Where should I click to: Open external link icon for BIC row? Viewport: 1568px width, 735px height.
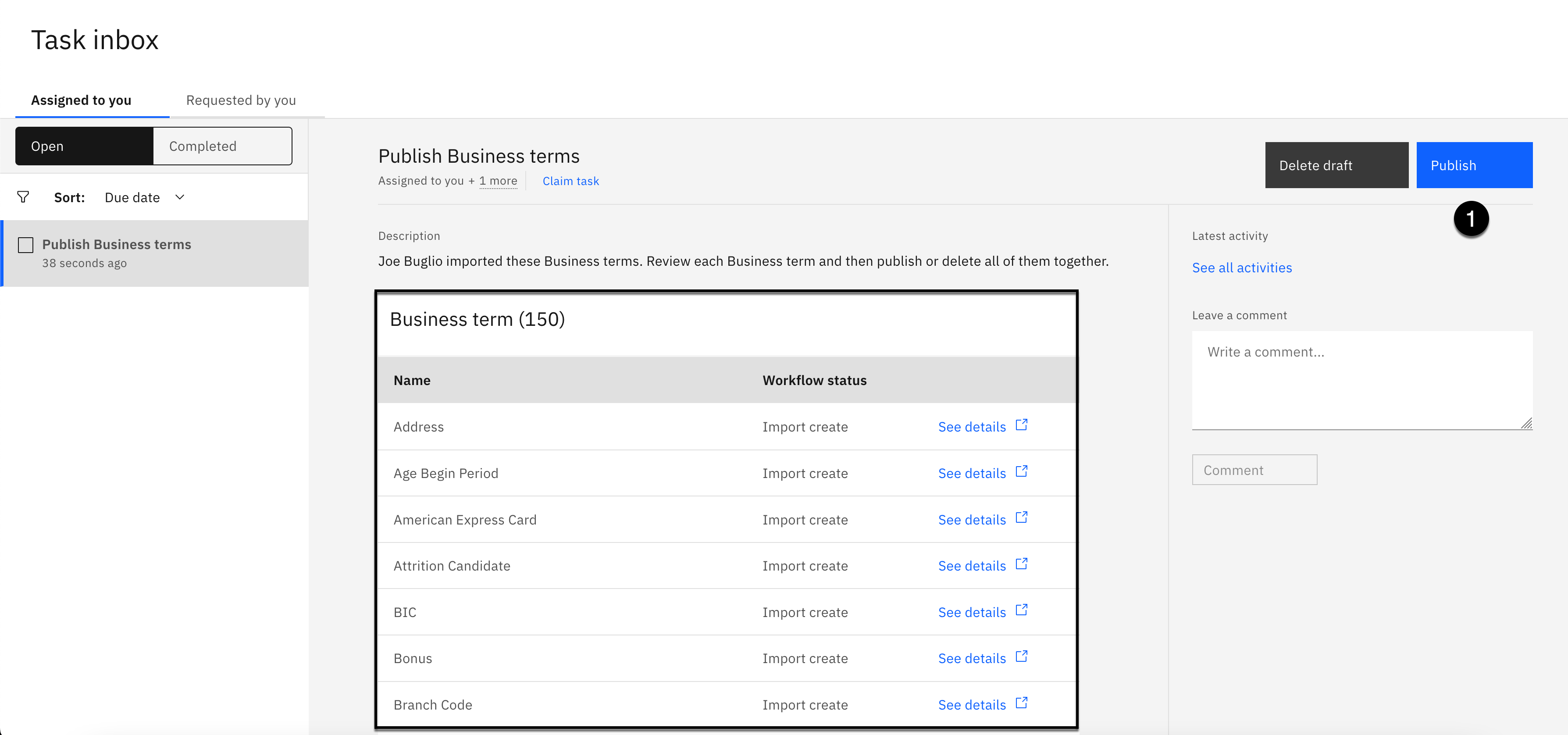(1021, 610)
